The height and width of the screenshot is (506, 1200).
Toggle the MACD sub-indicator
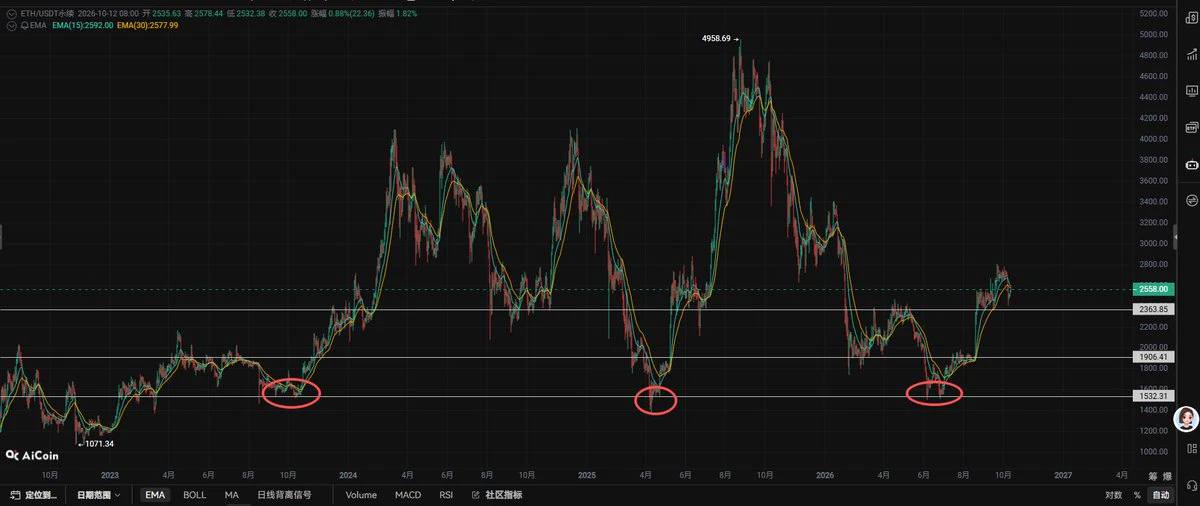[x=408, y=494]
